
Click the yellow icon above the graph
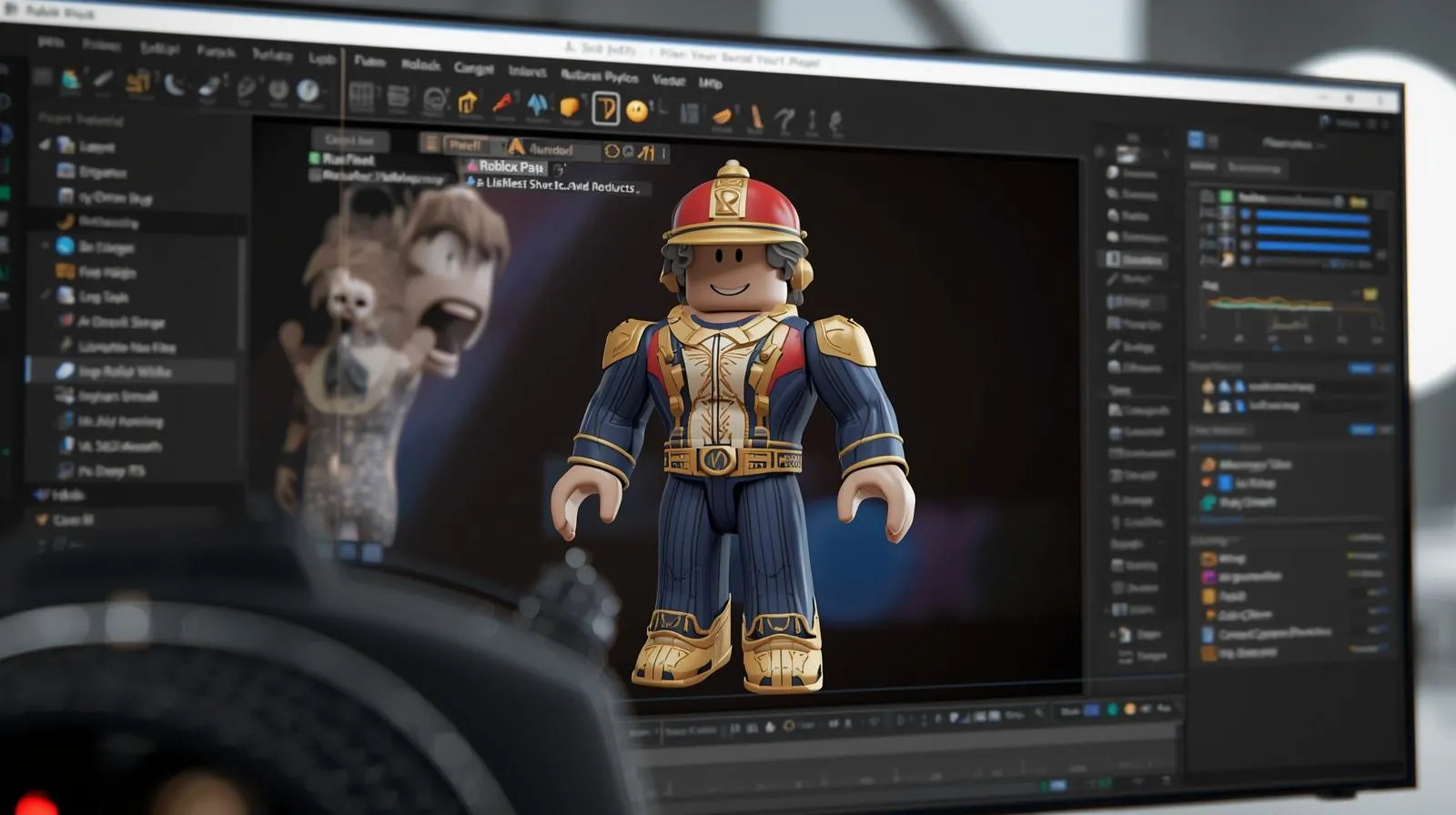(1370, 295)
